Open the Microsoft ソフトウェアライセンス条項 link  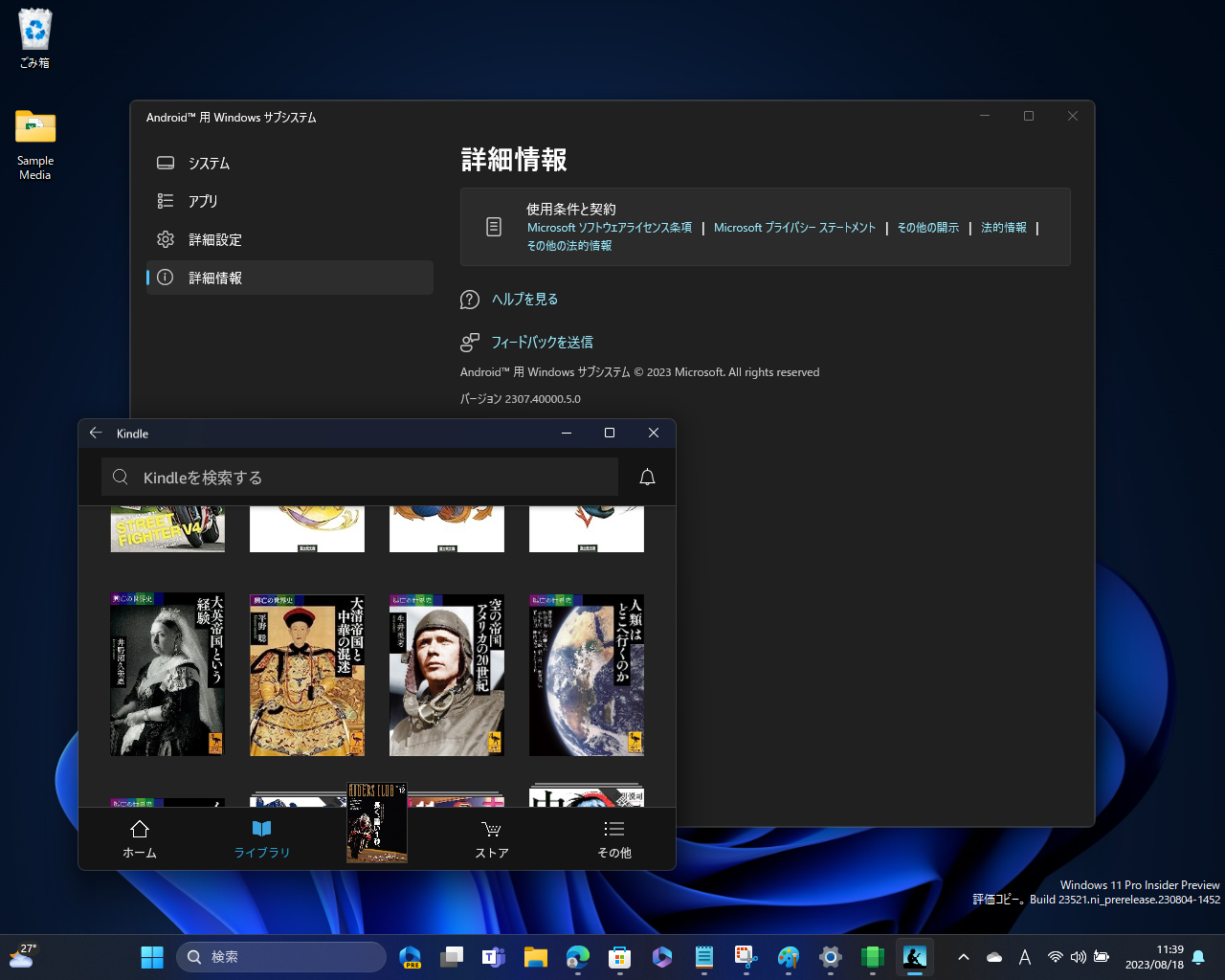coord(610,227)
